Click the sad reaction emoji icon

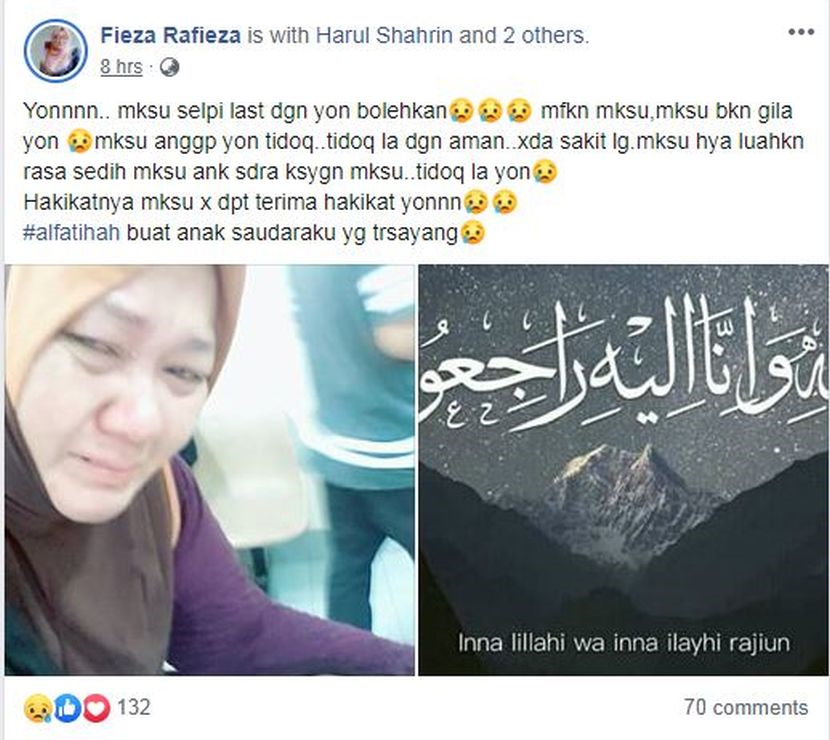(x=38, y=708)
